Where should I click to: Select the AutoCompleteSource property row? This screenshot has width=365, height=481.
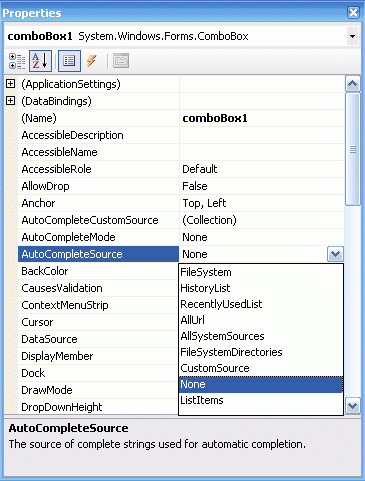tap(99, 254)
